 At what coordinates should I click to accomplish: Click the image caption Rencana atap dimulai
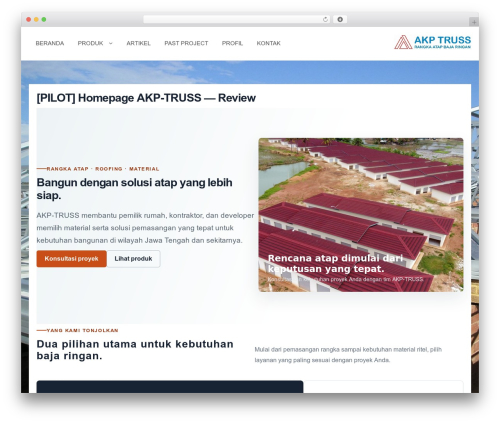point(335,263)
